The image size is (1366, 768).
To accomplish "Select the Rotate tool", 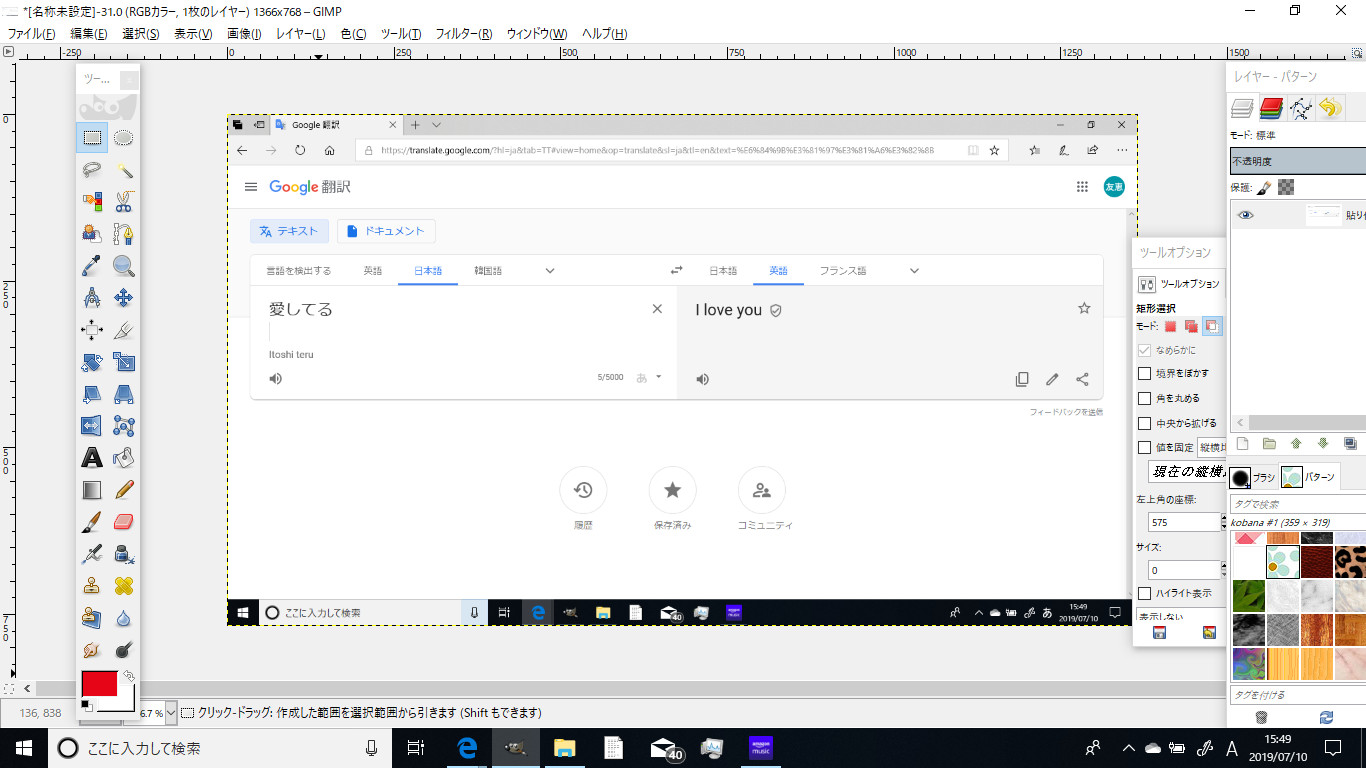I will [x=92, y=362].
